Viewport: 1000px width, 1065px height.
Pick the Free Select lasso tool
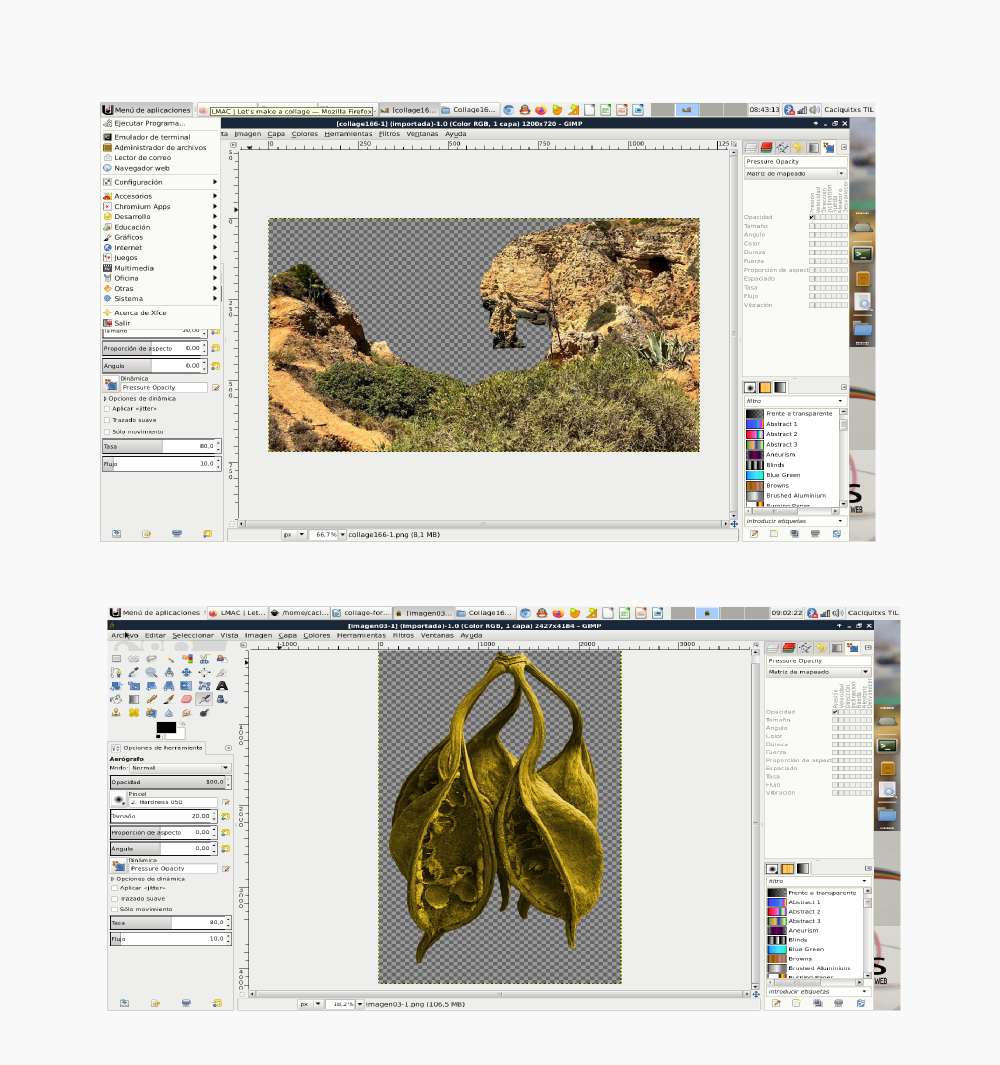[x=151, y=658]
